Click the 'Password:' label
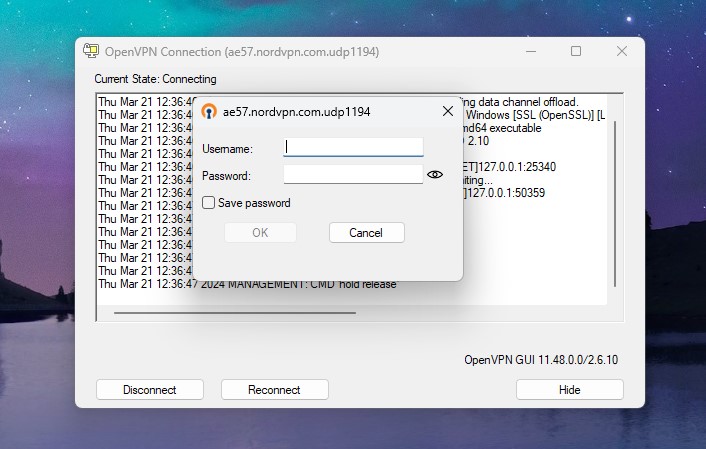The height and width of the screenshot is (449, 706). point(226,176)
